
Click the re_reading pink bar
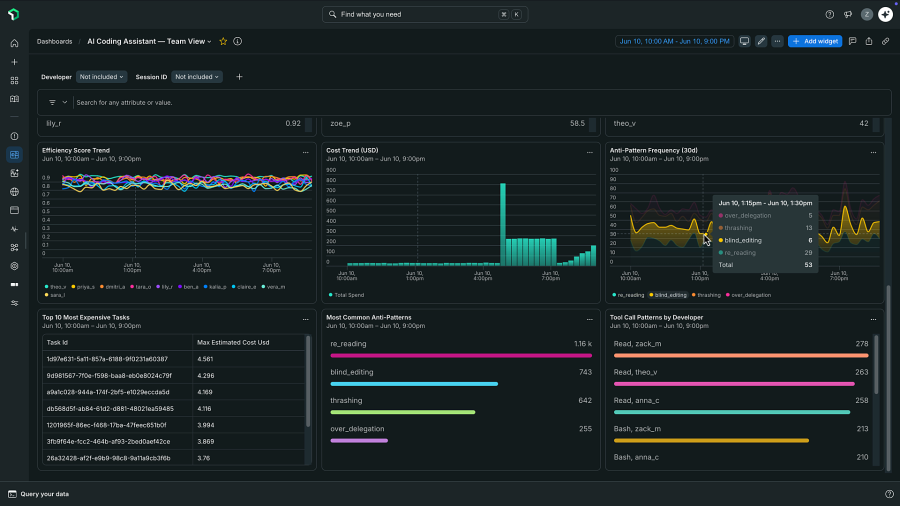[x=461, y=356]
